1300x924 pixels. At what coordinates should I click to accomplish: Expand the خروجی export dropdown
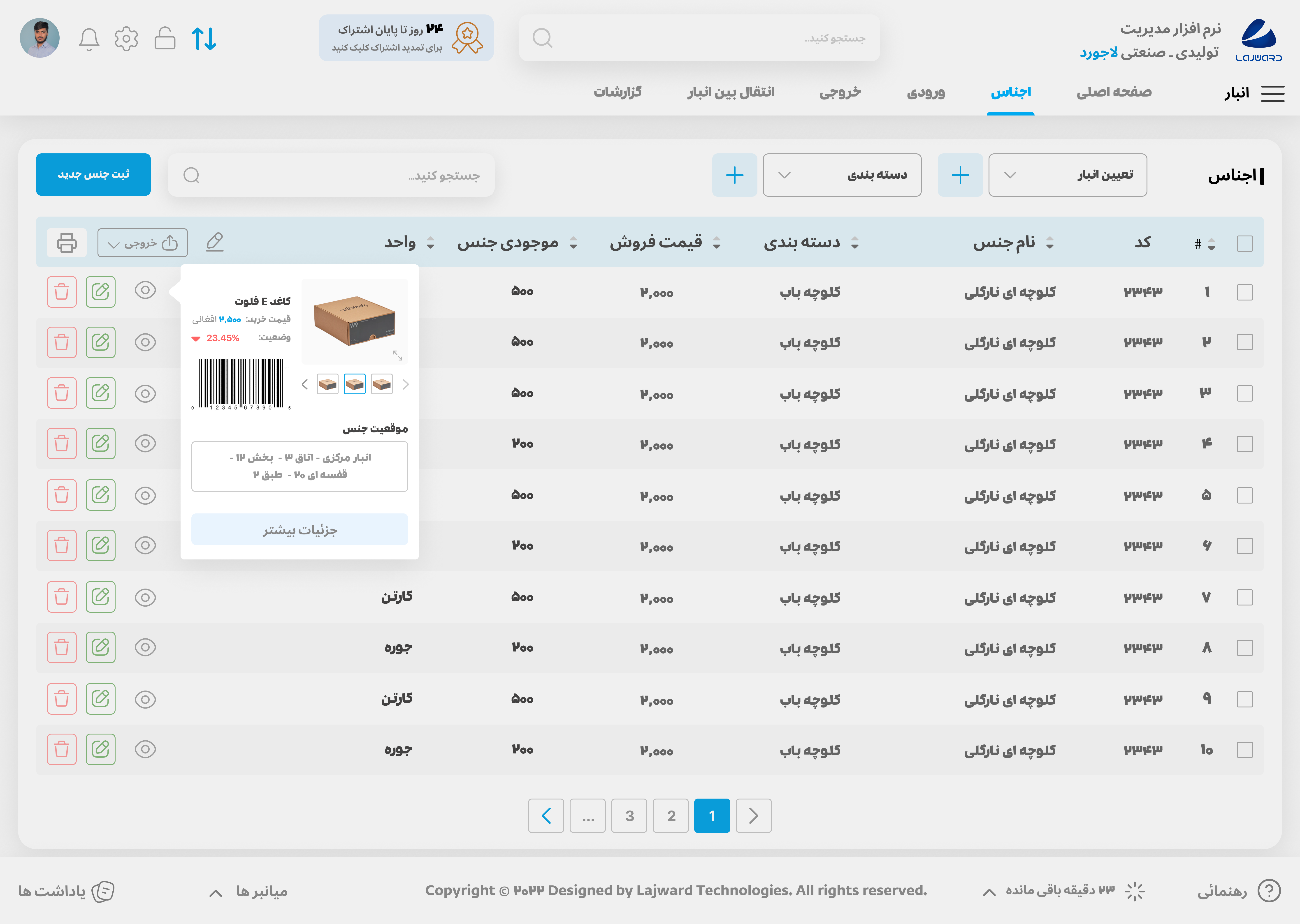pyautogui.click(x=142, y=243)
